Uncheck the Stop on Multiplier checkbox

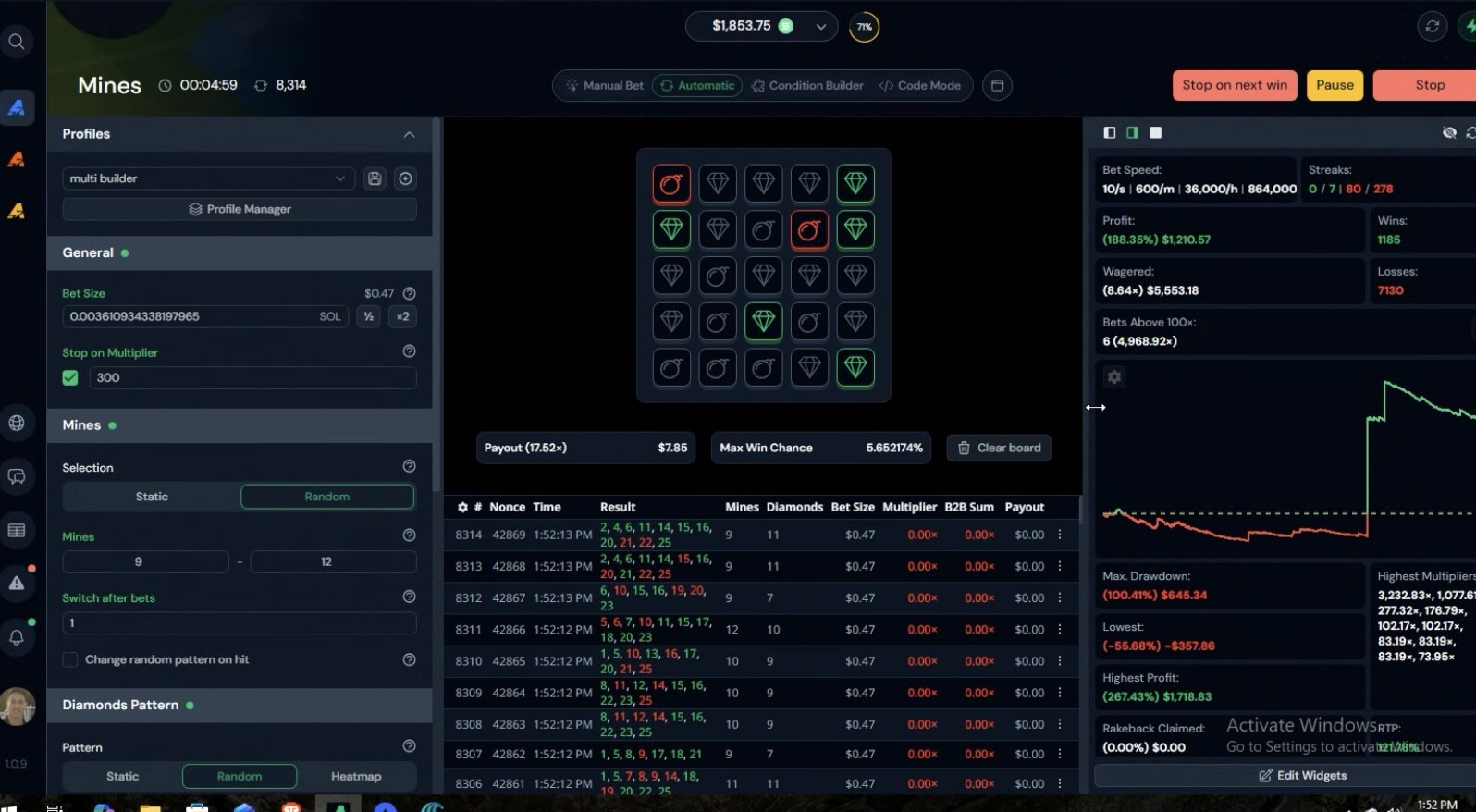(x=70, y=377)
